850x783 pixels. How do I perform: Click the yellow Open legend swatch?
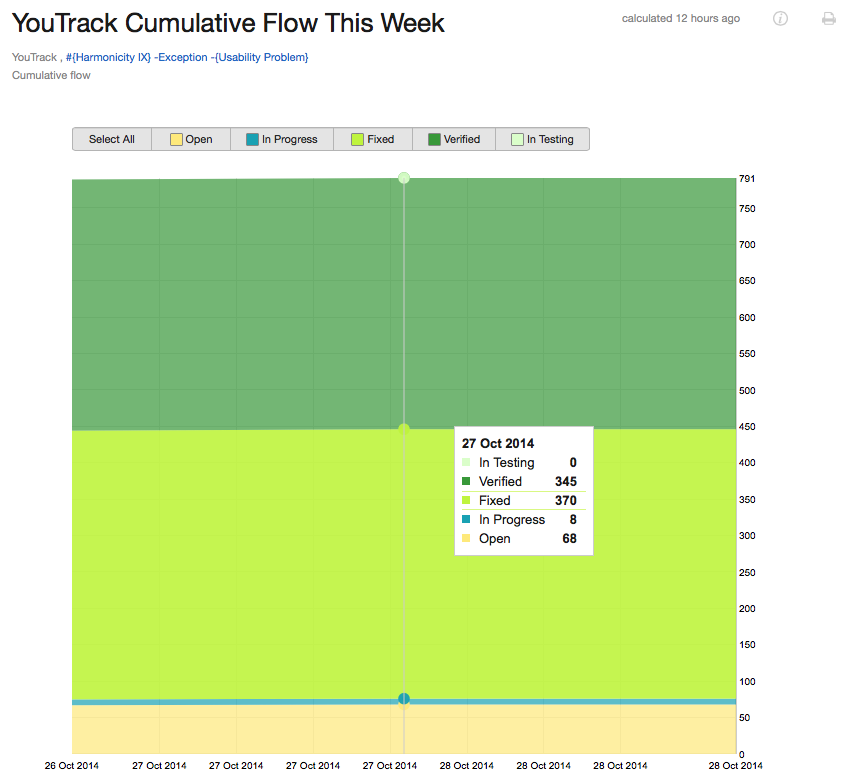point(176,139)
